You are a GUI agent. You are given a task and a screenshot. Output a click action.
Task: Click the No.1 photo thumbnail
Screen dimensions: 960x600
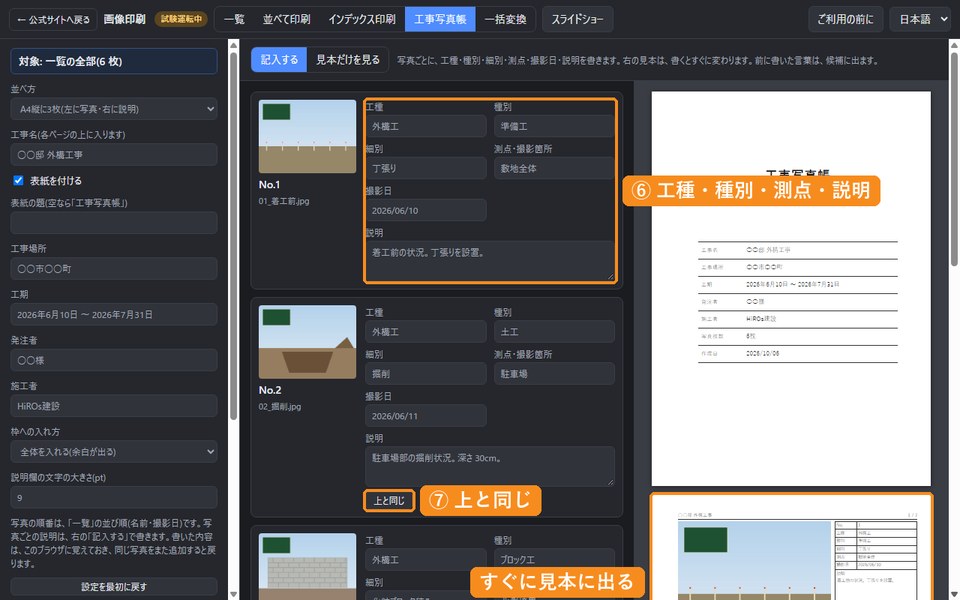[x=307, y=137]
